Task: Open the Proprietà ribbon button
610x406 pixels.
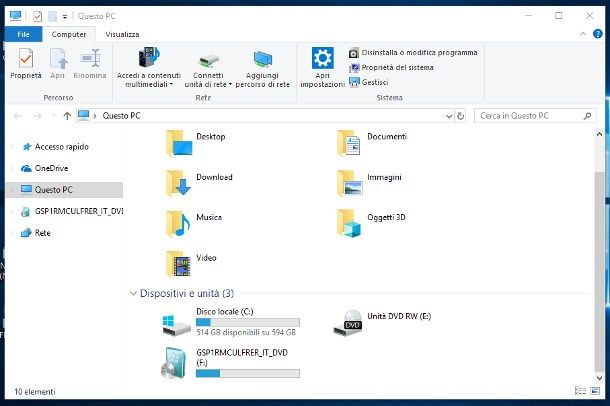Action: tap(26, 64)
